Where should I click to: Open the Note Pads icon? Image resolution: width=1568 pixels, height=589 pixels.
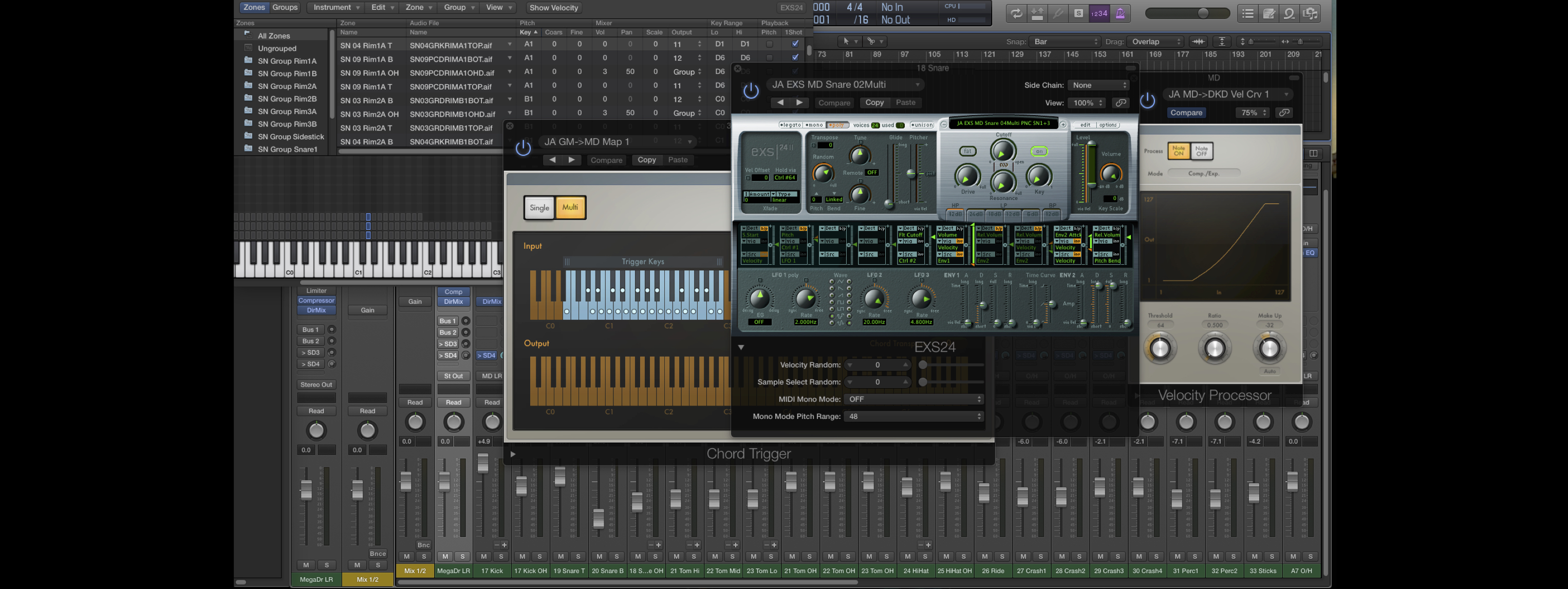click(1268, 13)
